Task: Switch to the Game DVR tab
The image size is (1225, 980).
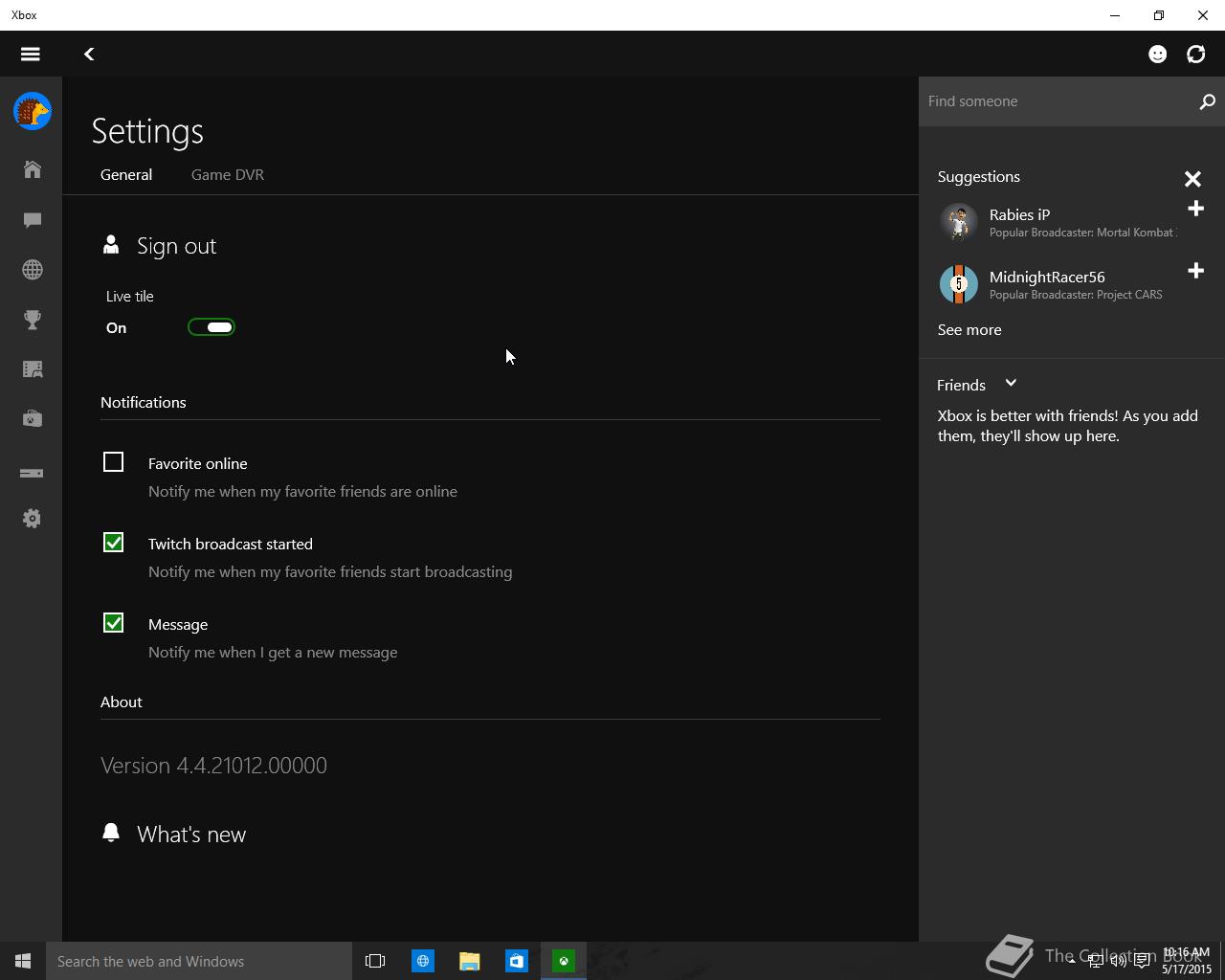Action: point(228,175)
